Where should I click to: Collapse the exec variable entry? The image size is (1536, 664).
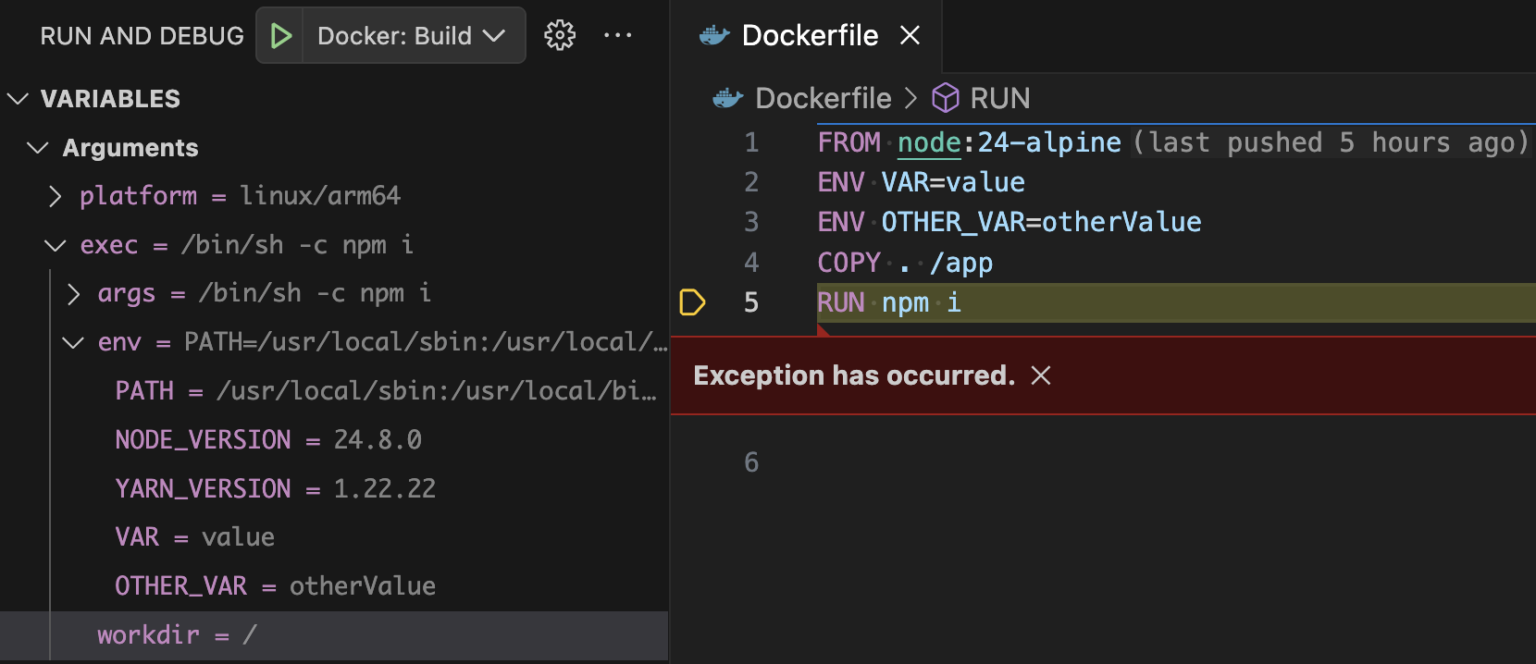click(55, 245)
